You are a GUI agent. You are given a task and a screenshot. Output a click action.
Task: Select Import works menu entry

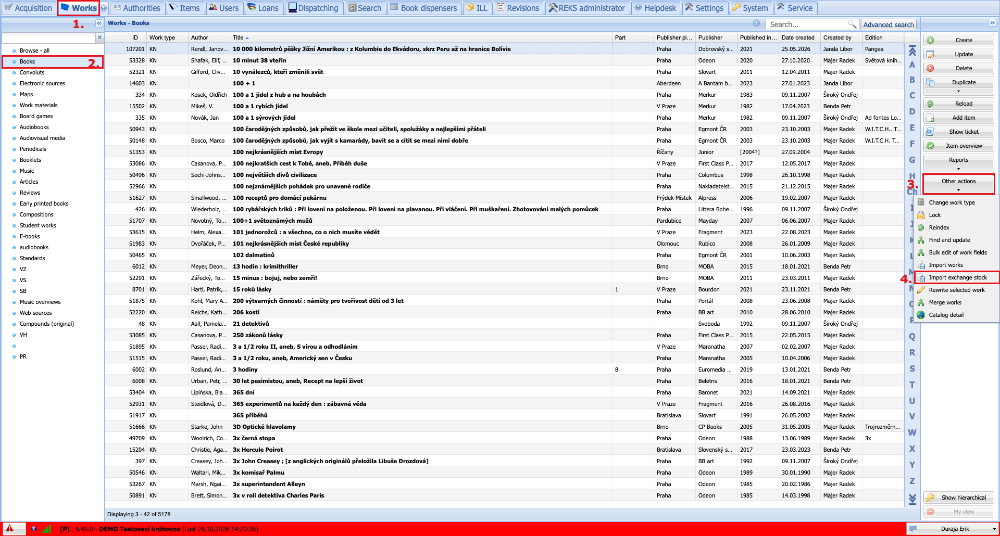(957, 265)
